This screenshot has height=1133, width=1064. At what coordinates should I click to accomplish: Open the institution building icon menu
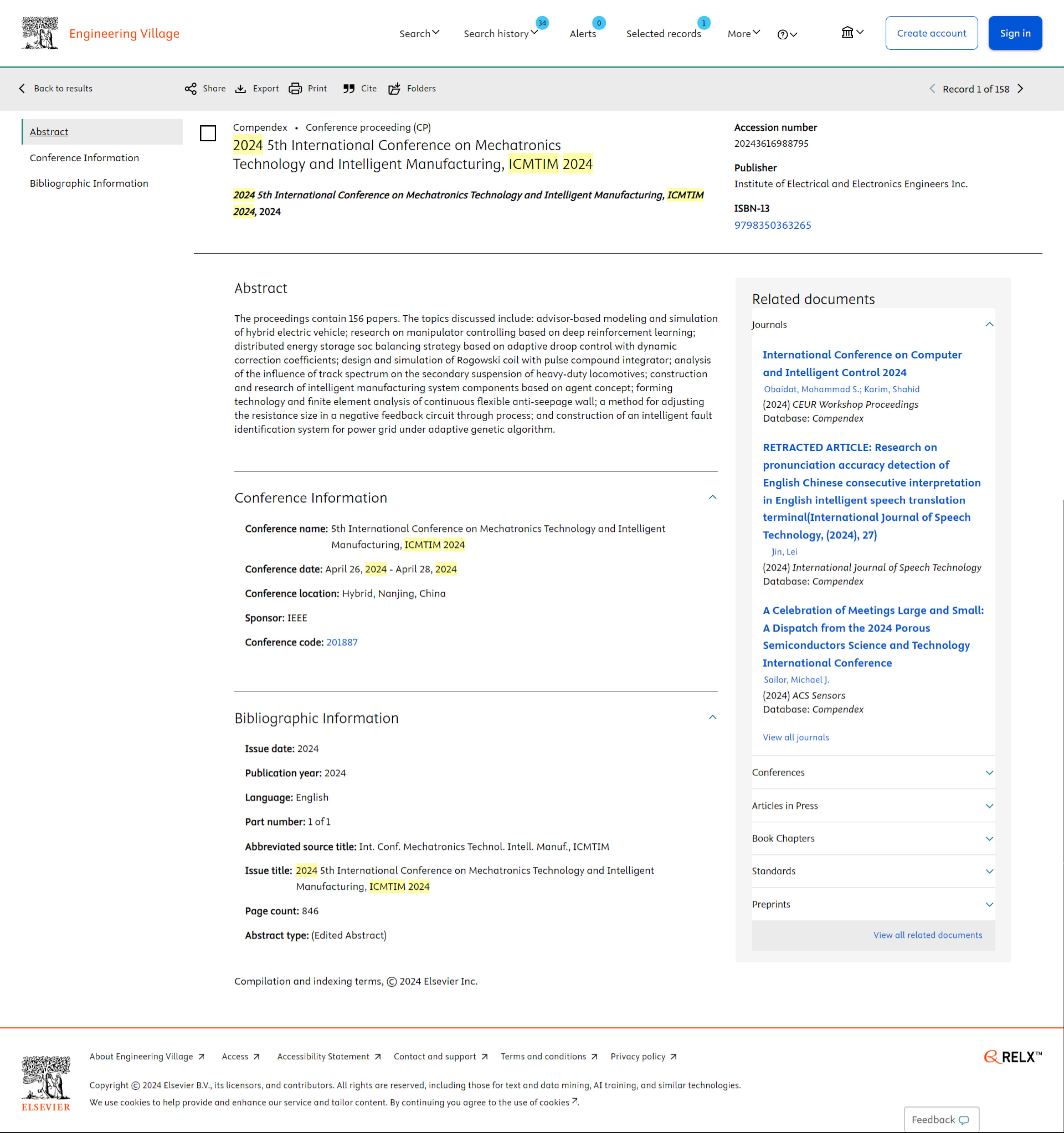852,32
